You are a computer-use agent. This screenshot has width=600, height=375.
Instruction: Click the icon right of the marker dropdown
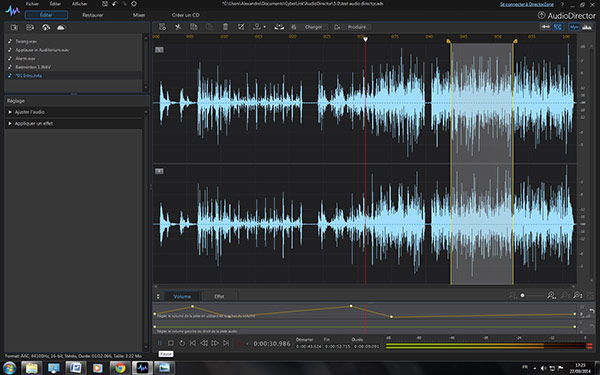coord(279,27)
